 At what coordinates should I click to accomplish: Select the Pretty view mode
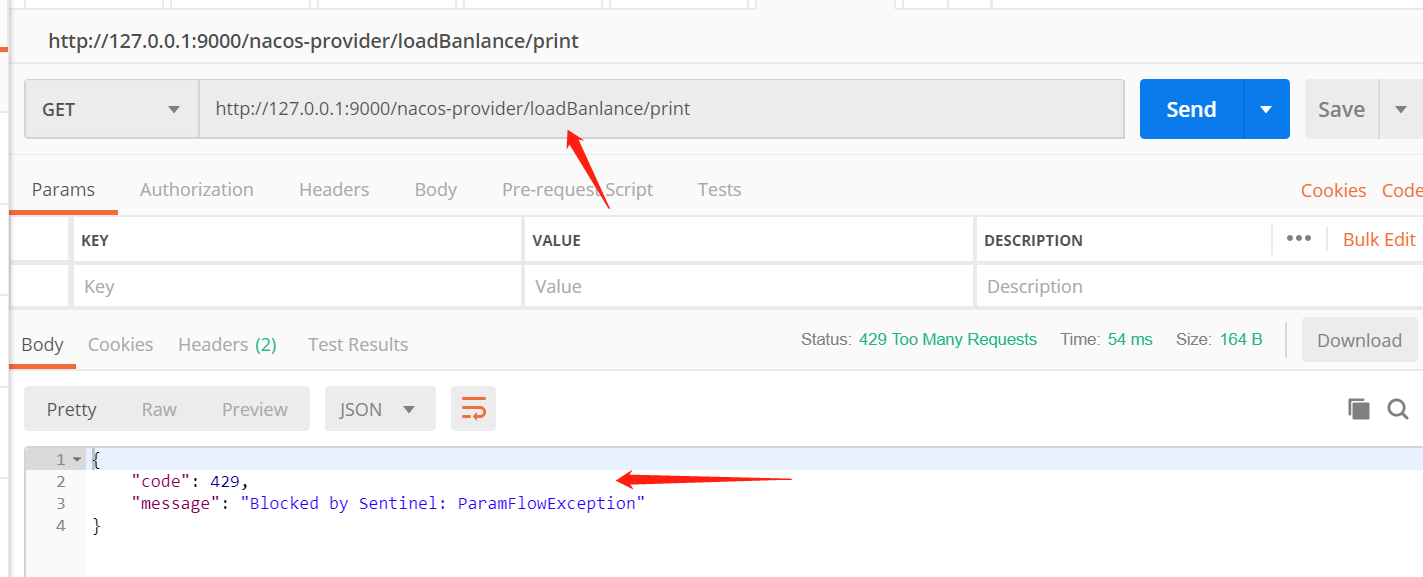[72, 409]
